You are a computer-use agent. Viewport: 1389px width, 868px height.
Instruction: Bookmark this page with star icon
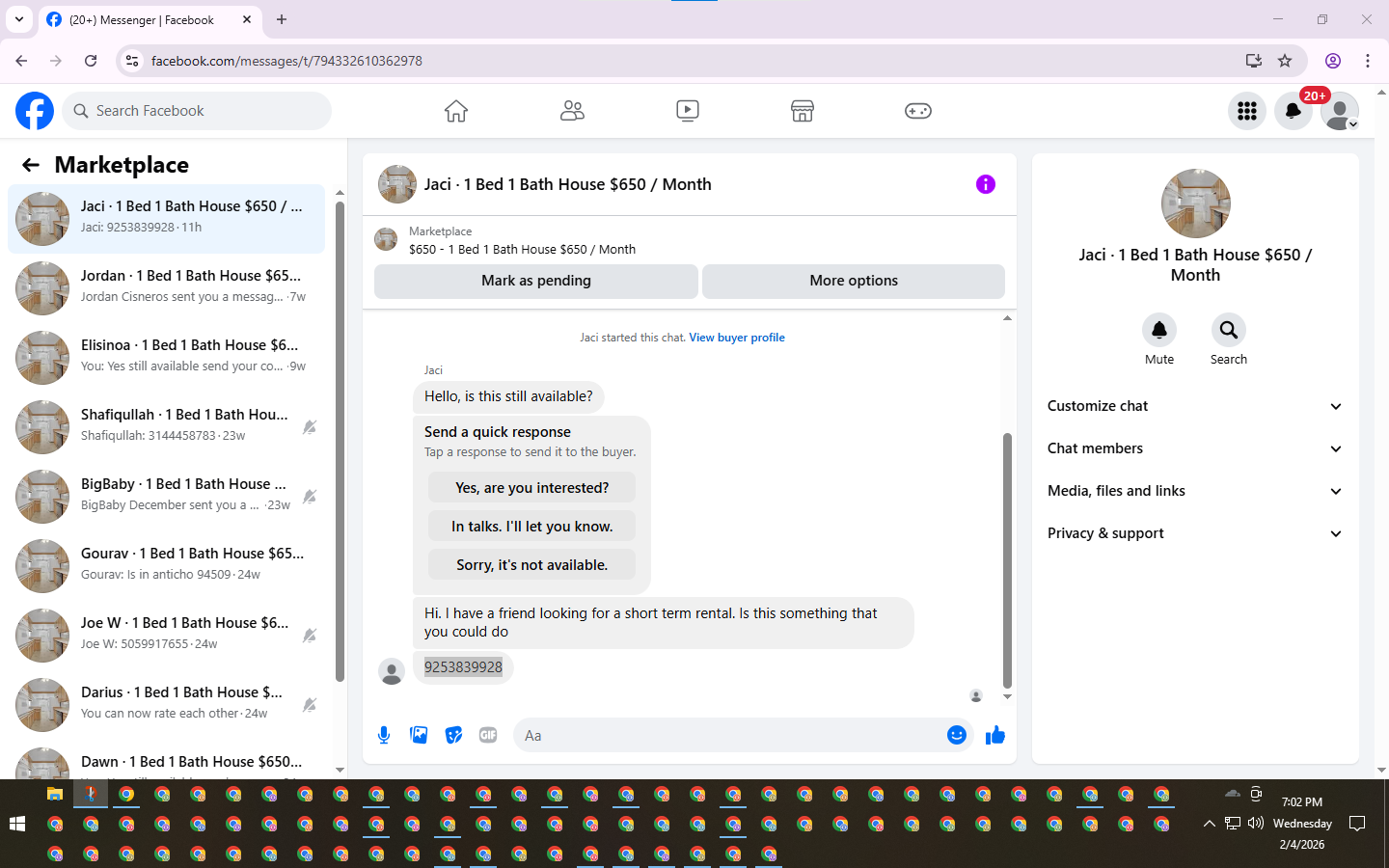[x=1285, y=61]
